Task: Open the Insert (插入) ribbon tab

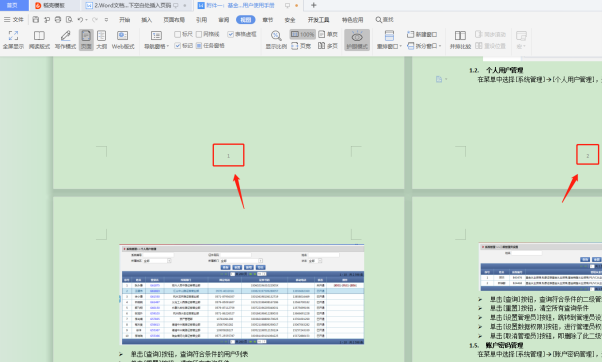Action: (146, 20)
